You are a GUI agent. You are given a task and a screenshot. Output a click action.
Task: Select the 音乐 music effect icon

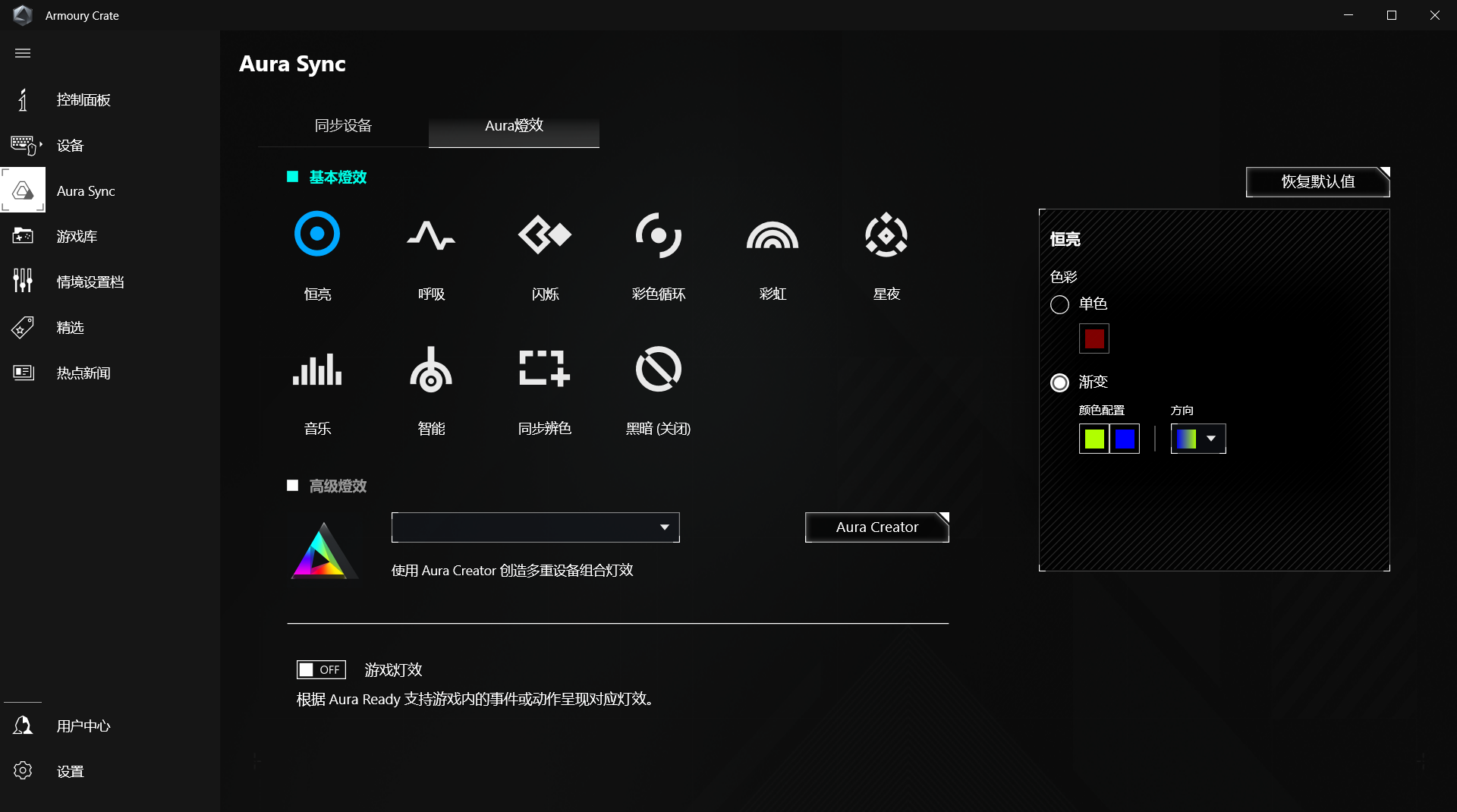pyautogui.click(x=317, y=370)
